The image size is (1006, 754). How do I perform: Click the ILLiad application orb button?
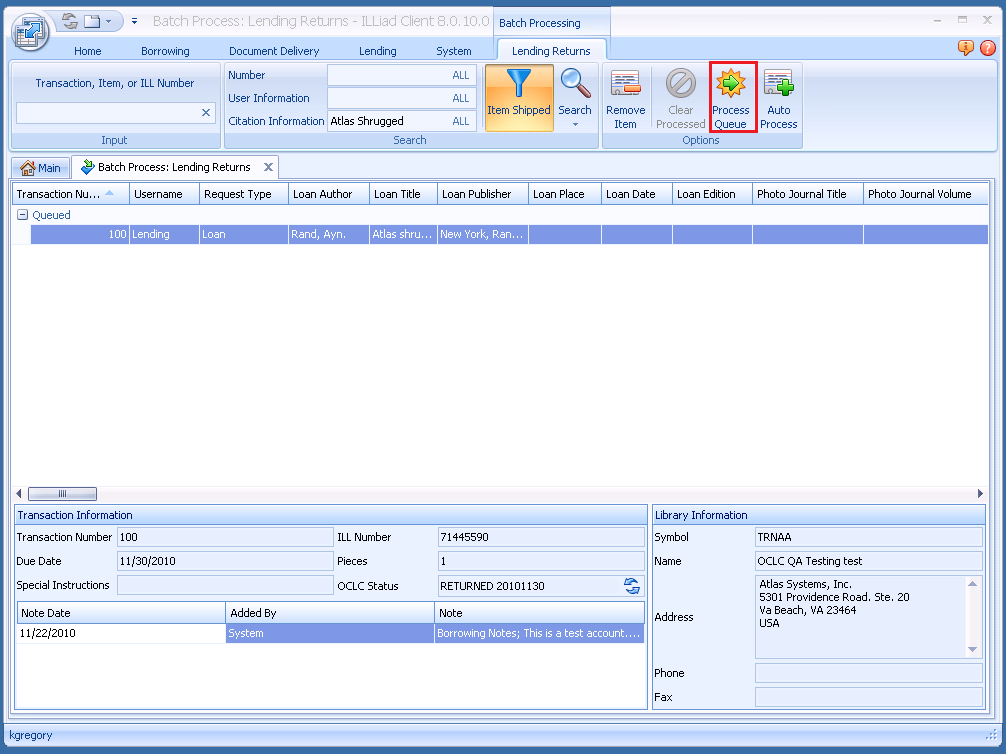point(31,30)
